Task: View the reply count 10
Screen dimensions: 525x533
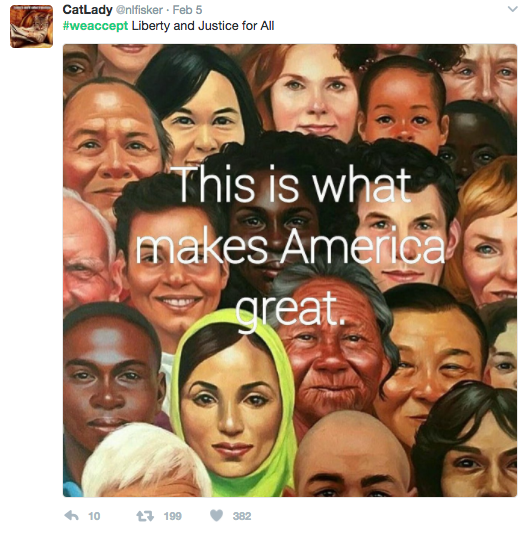Action: (94, 516)
